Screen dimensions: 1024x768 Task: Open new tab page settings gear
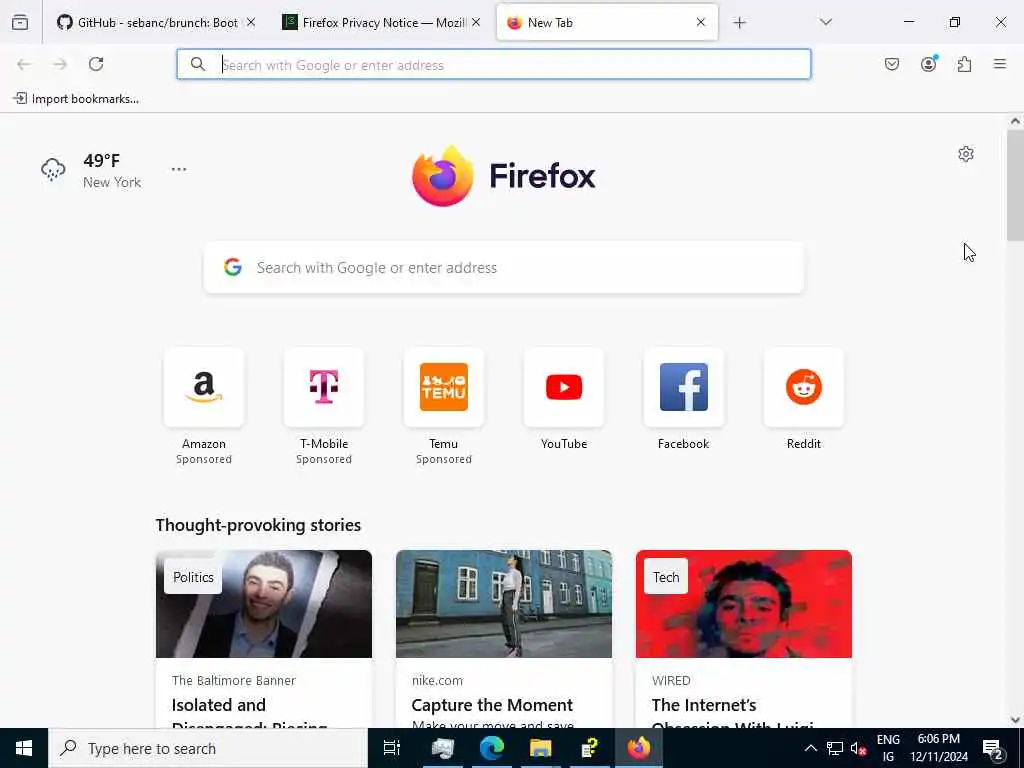966,154
